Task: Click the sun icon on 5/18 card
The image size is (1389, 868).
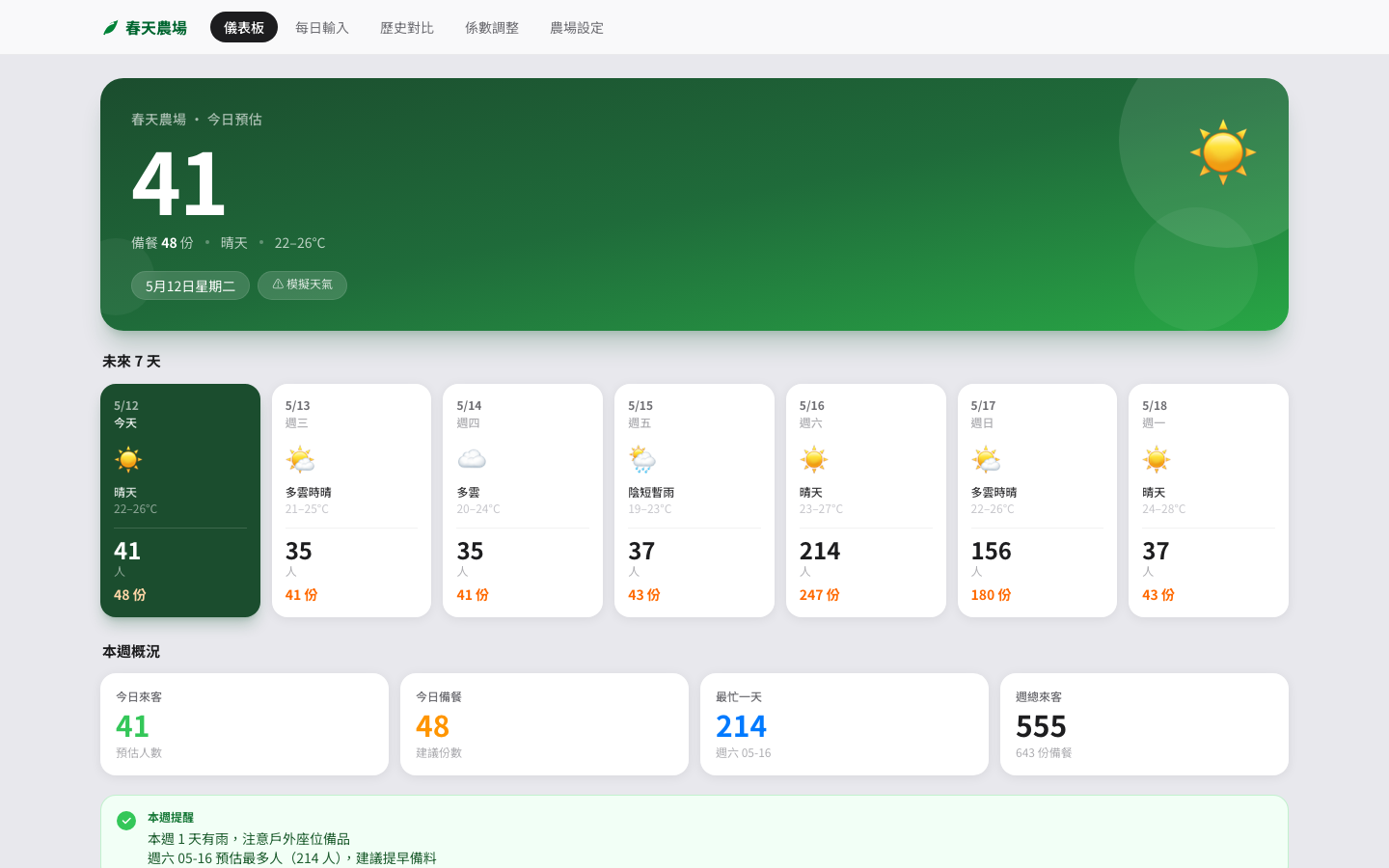Action: [x=1157, y=459]
